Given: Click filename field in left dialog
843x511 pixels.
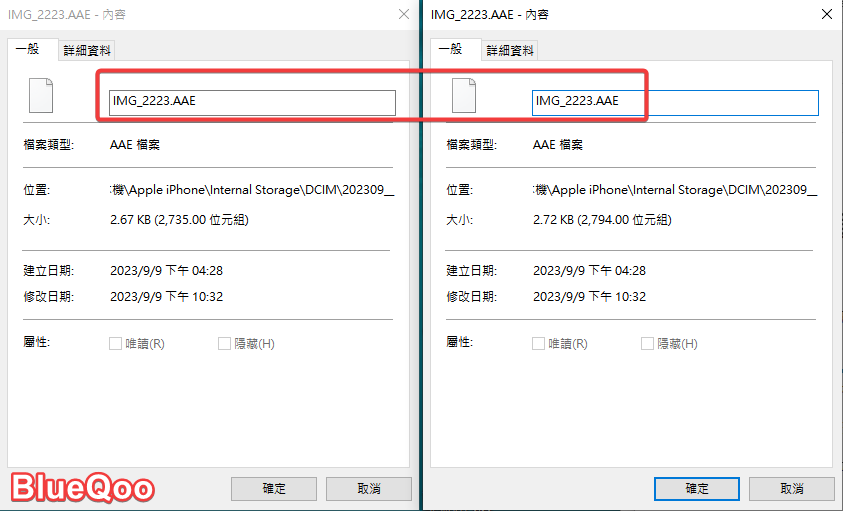Looking at the screenshot, I should [252, 102].
